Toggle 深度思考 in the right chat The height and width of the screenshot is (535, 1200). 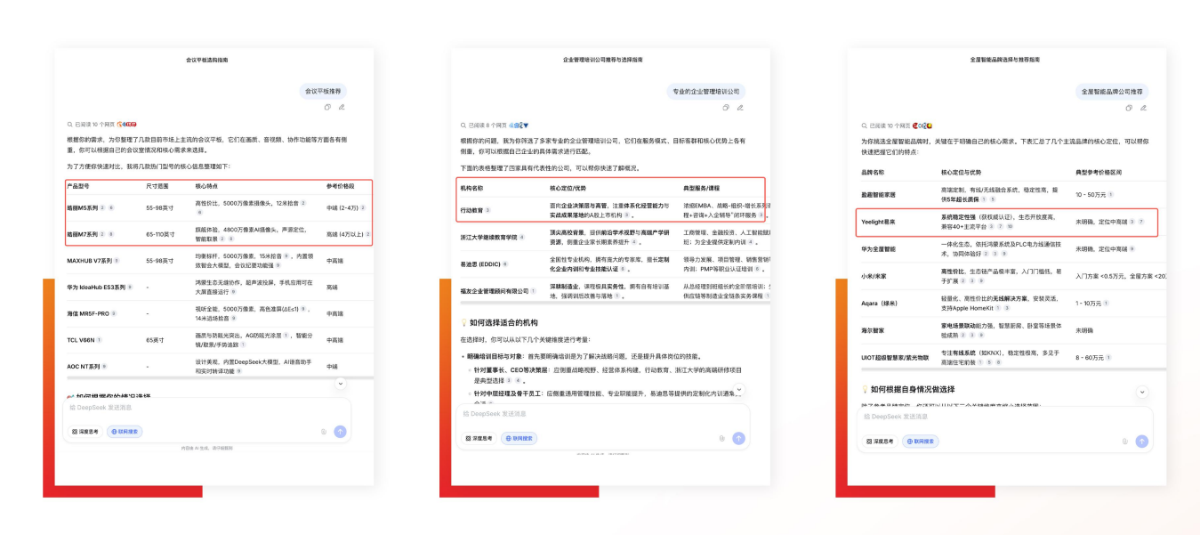click(883, 440)
